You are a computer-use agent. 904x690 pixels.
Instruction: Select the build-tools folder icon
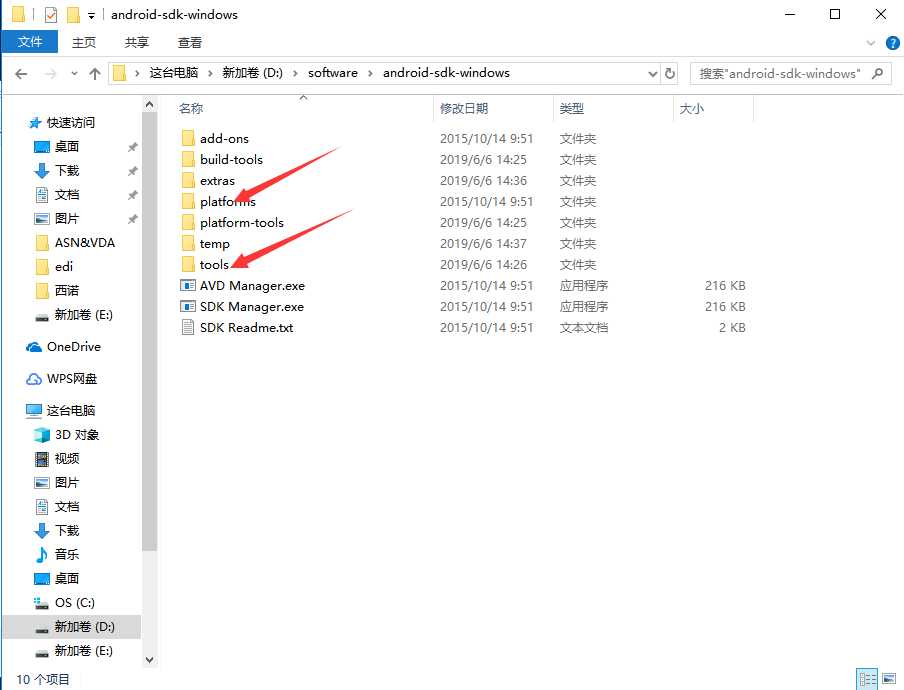[x=187, y=159]
